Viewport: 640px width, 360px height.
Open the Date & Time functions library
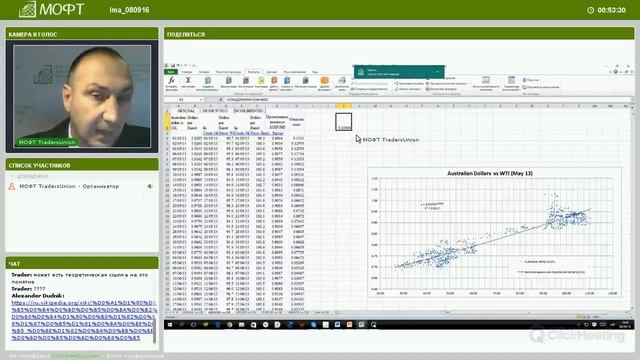[274, 82]
